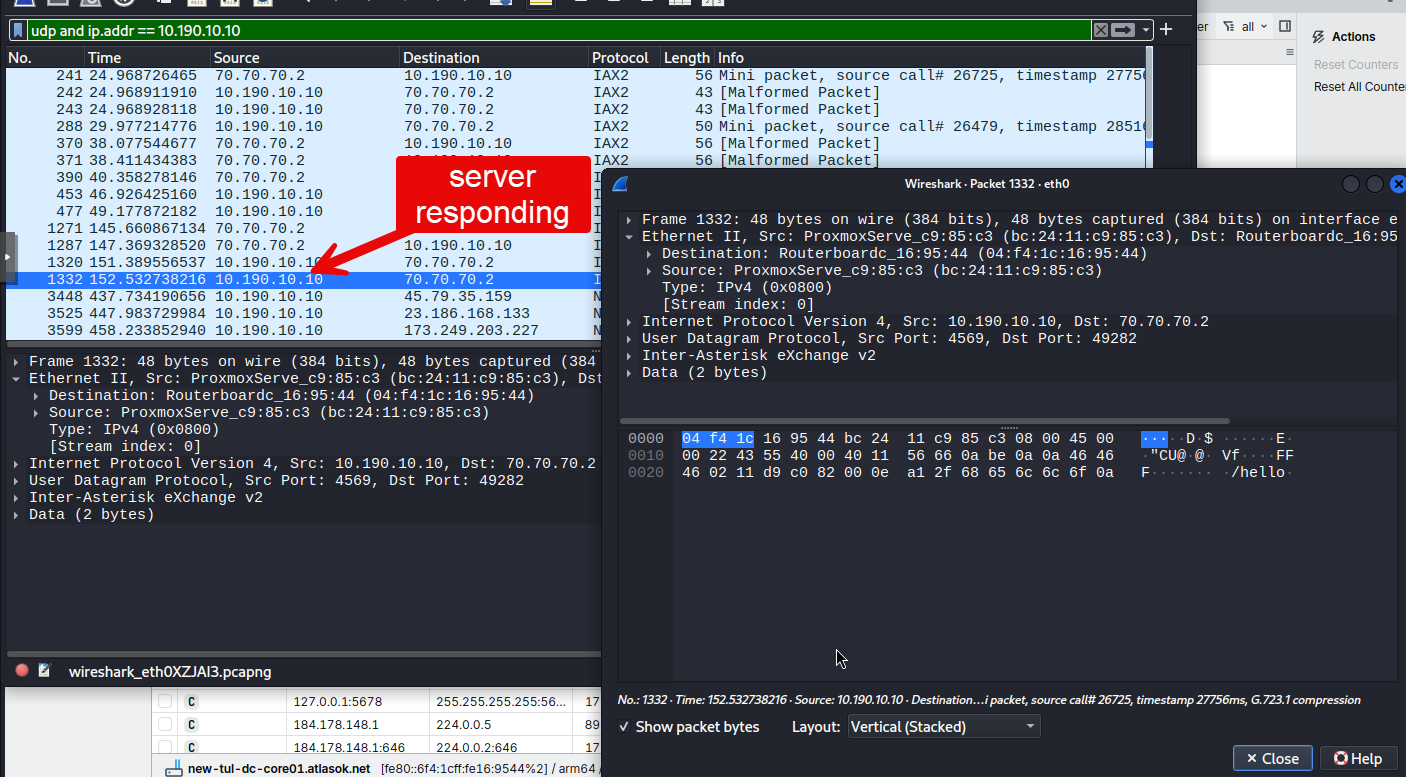Image resolution: width=1406 pixels, height=777 pixels.
Task: Click 'Type: IPv4 (0x0800)' in the packet dialog
Action: (x=748, y=288)
